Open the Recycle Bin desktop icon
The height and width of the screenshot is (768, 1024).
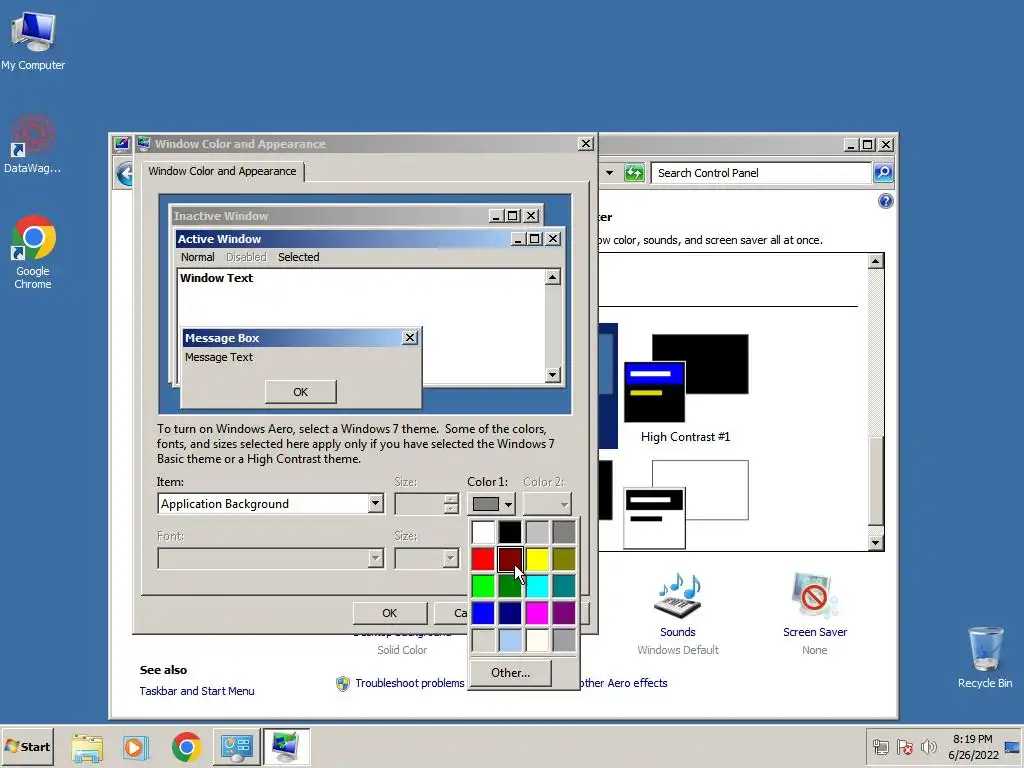tap(985, 657)
